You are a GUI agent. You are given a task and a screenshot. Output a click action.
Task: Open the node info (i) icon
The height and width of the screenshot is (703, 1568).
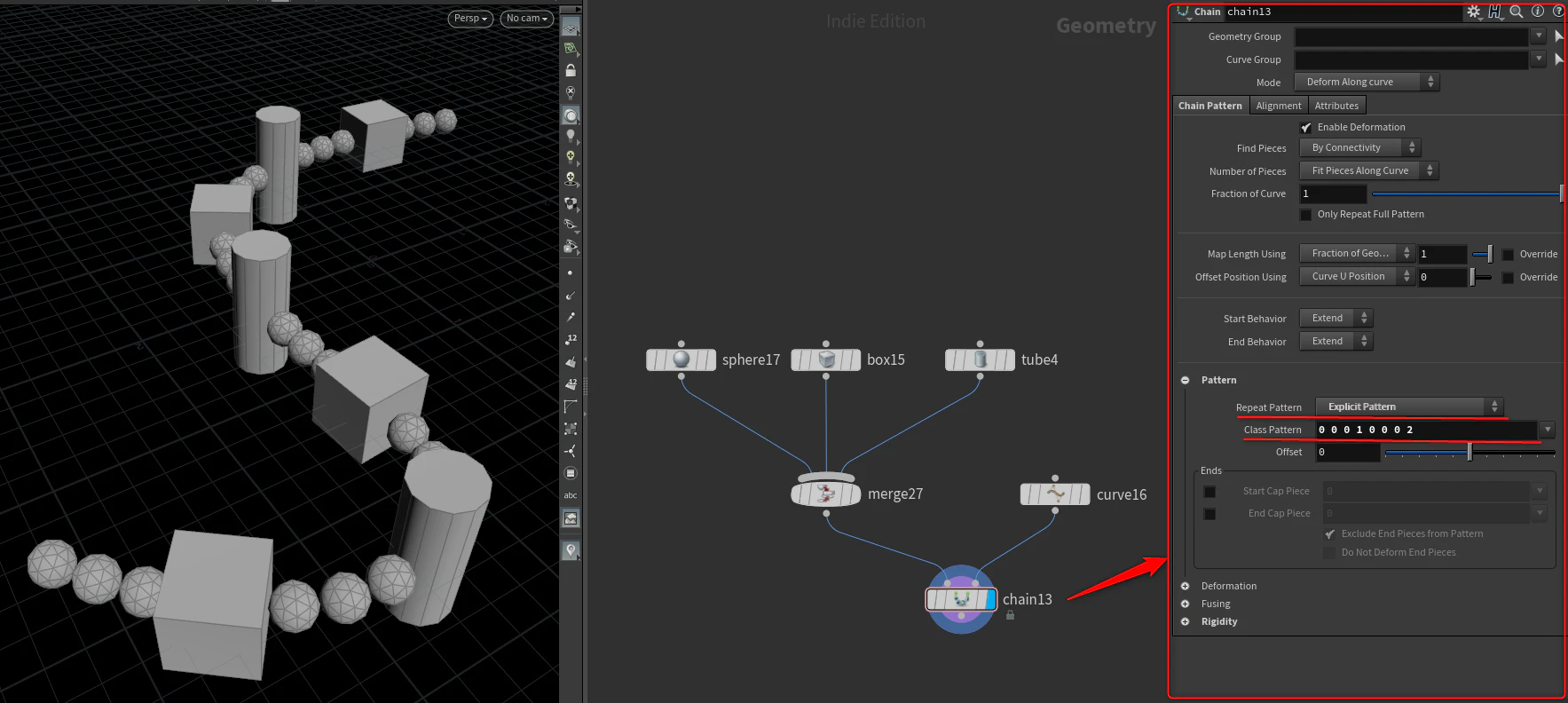pos(1538,12)
